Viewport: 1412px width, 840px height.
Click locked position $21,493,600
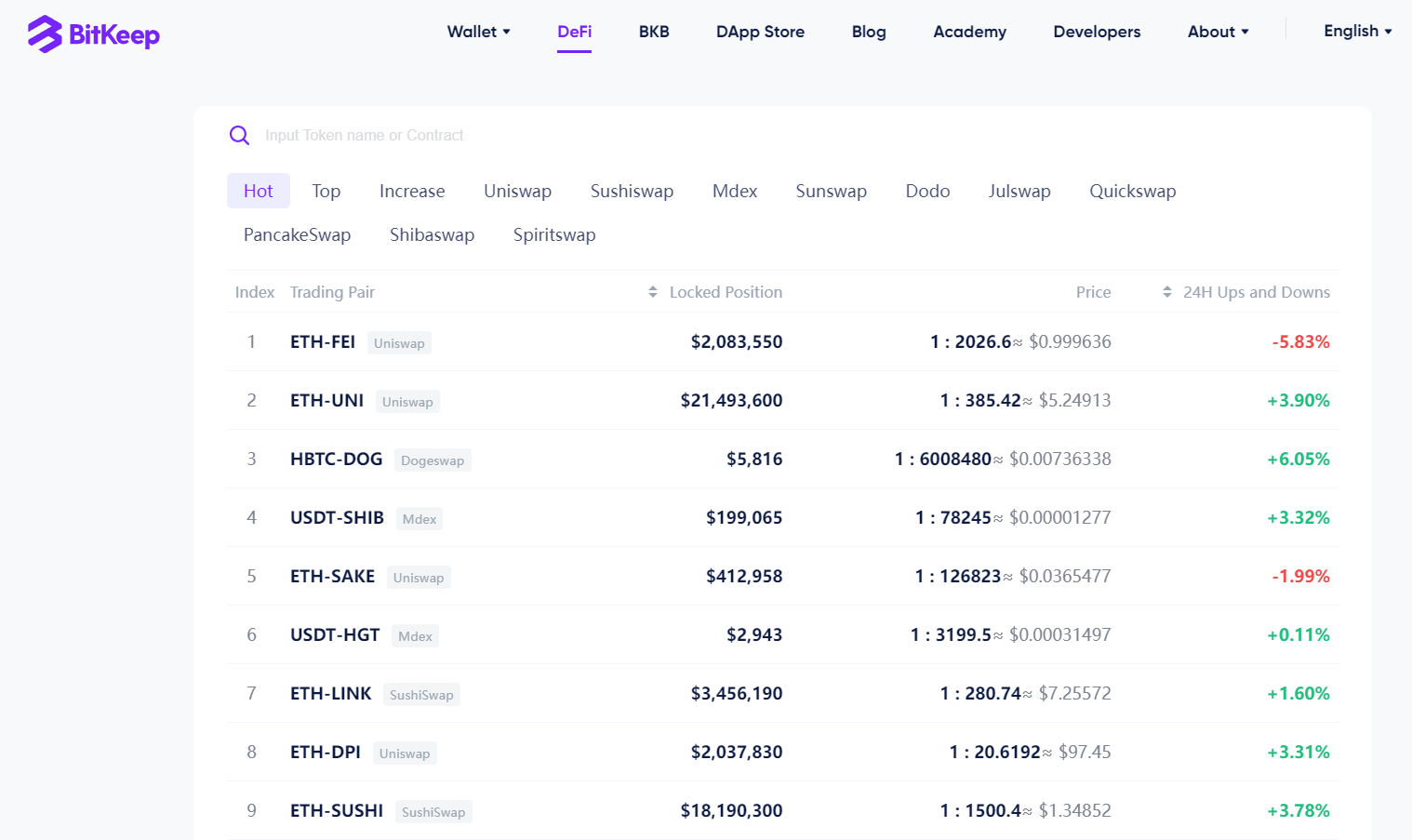tap(731, 400)
